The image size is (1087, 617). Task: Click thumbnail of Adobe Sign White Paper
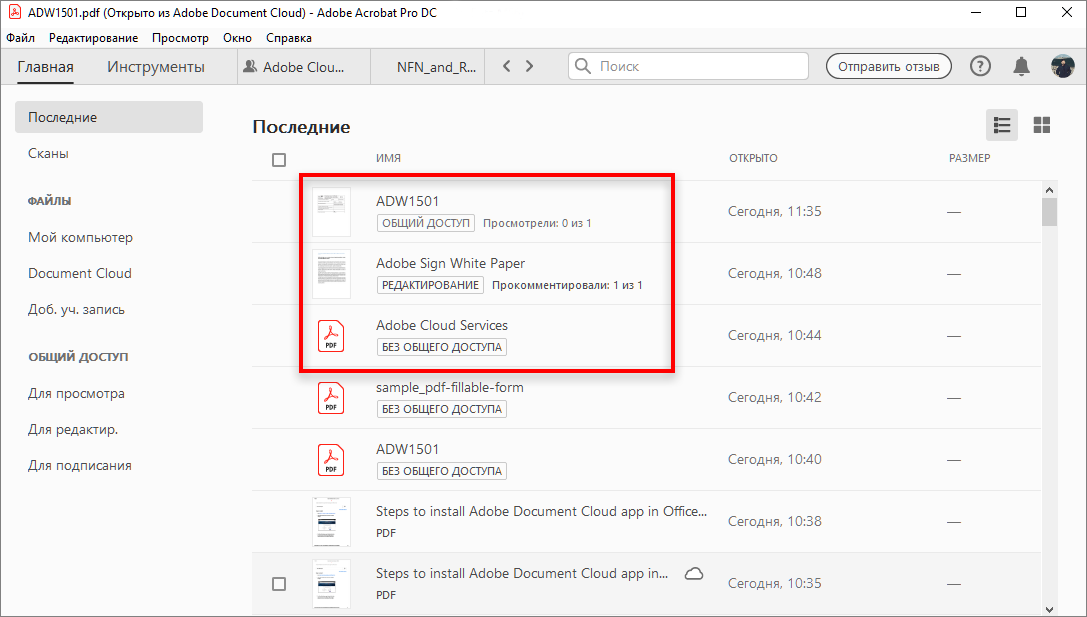[x=331, y=274]
